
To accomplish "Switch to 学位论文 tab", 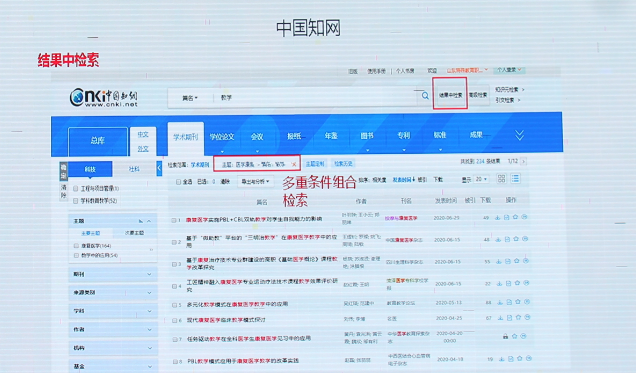I will 222,137.
